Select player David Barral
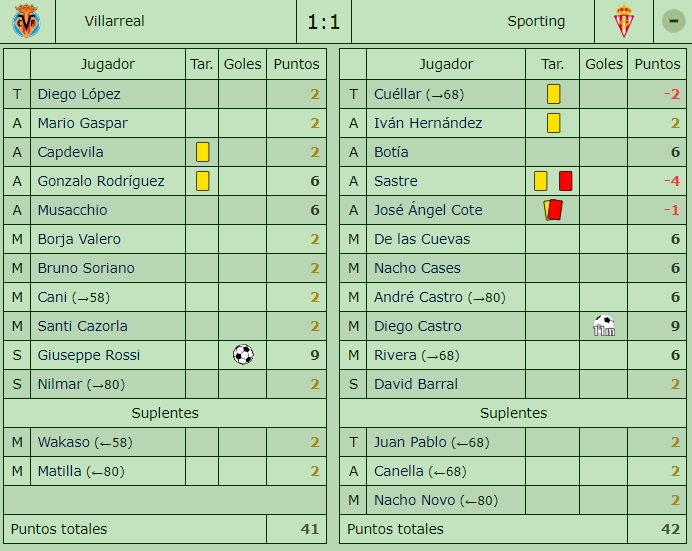The width and height of the screenshot is (692, 551). 416,384
